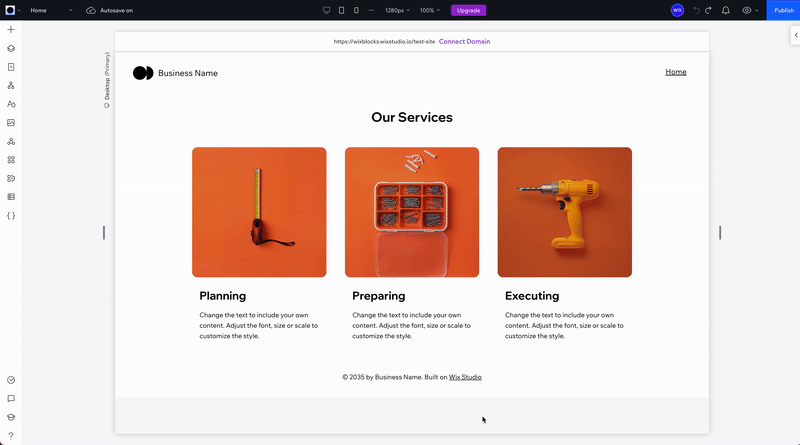Click the Undo arrow
Screen dimensions: 800x445
pos(696,10)
